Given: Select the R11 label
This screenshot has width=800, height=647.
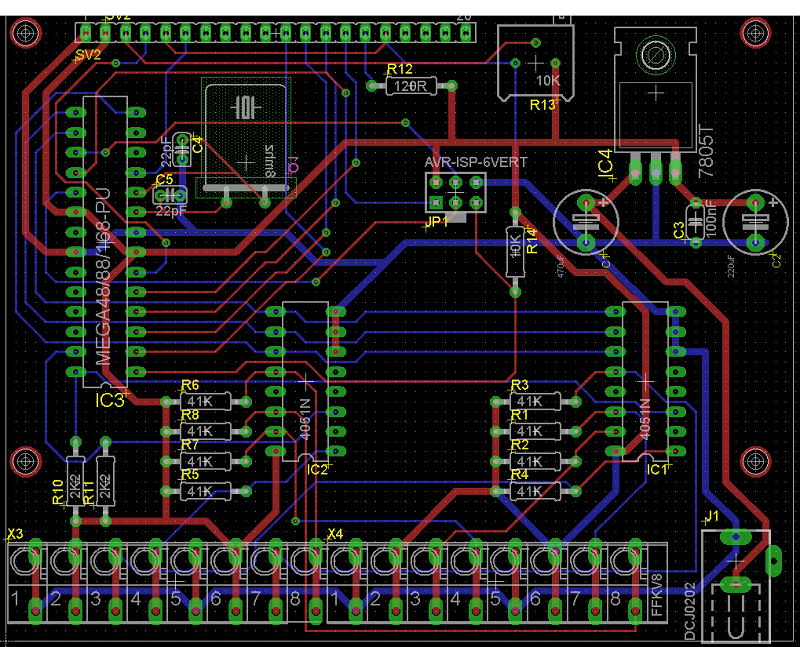Looking at the screenshot, I should click(x=88, y=492).
